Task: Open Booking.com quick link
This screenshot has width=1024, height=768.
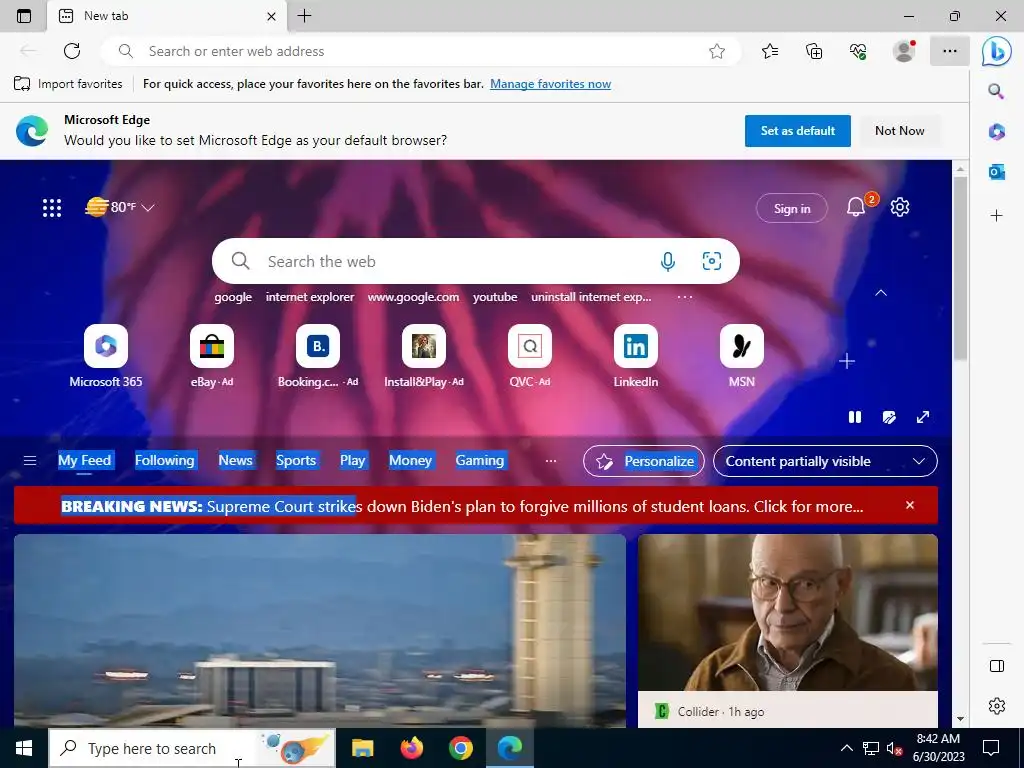Action: (318, 356)
